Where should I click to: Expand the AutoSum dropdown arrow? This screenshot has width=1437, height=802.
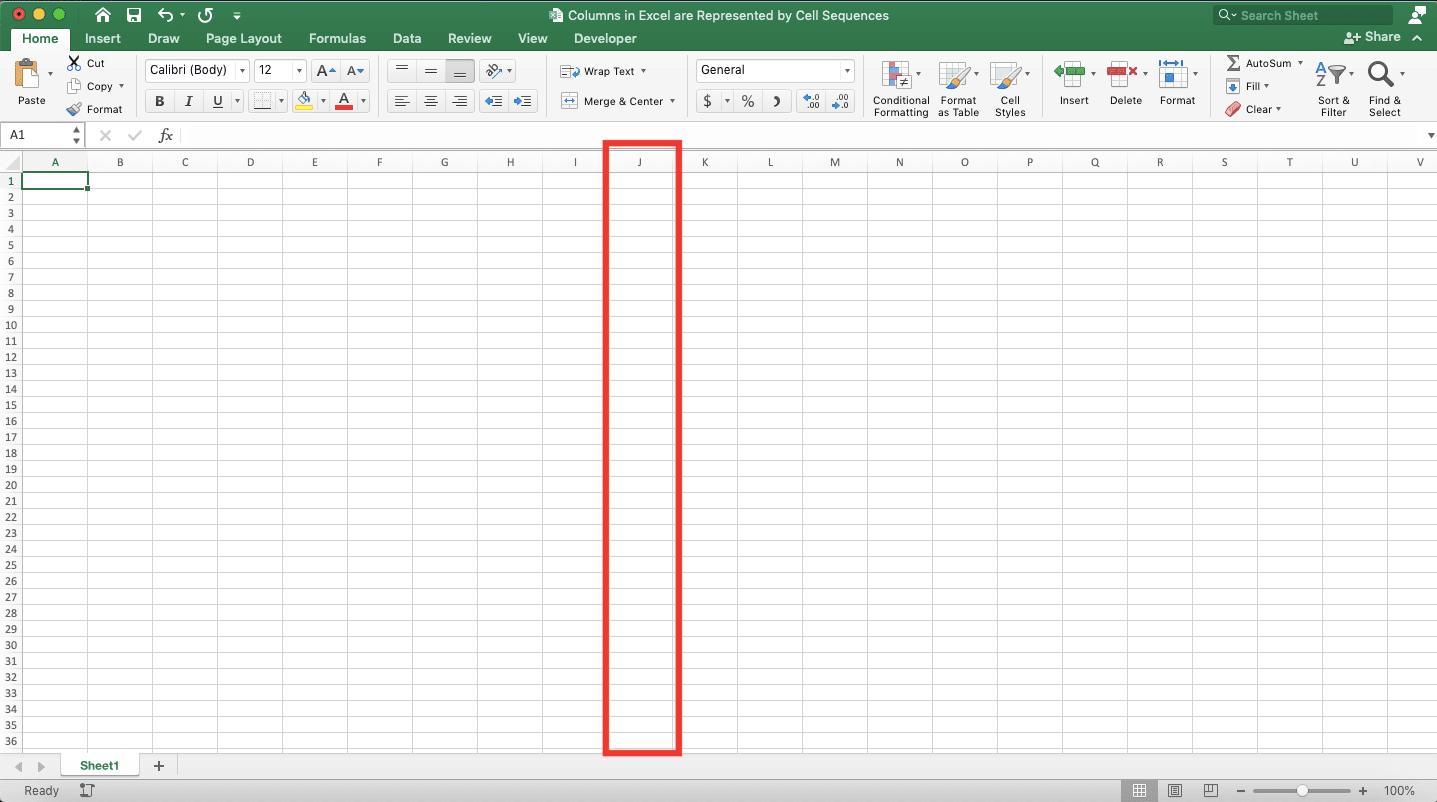coord(1300,63)
